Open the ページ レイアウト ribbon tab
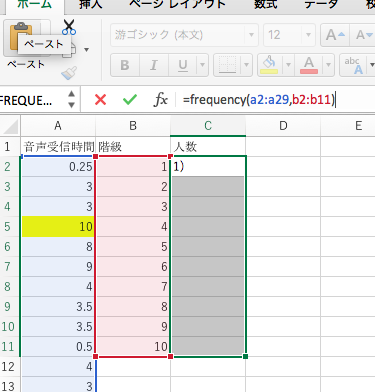 click(x=177, y=5)
